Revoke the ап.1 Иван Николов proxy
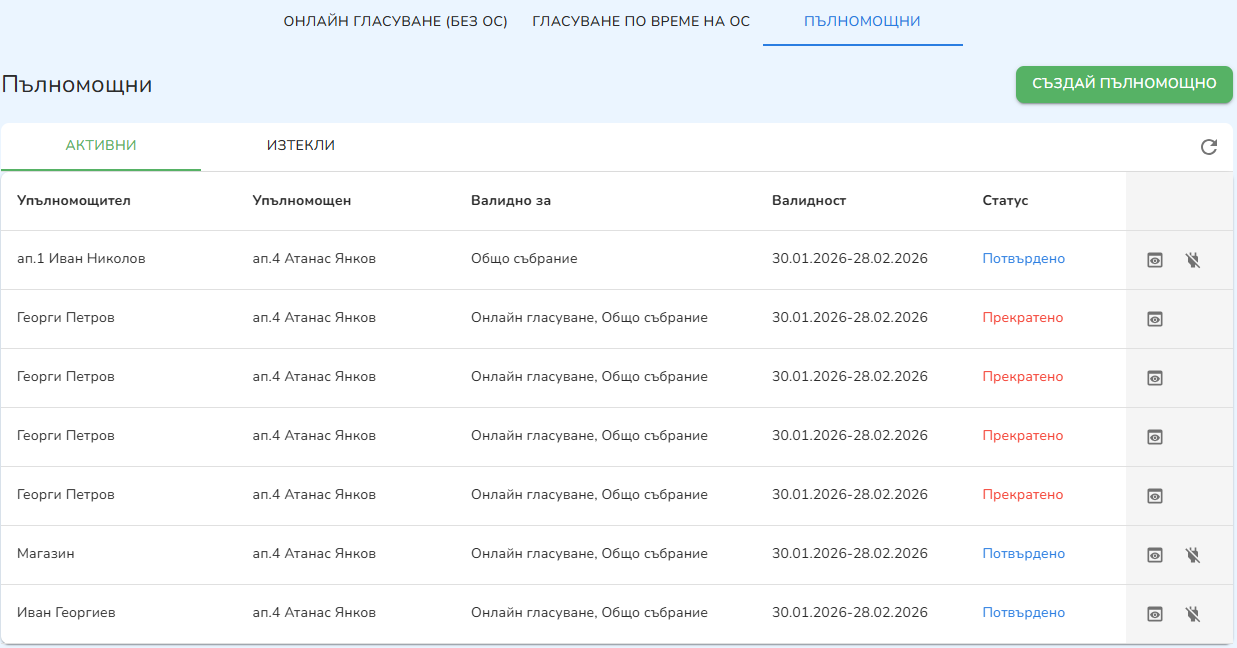The height and width of the screenshot is (648, 1237). 1192,260
